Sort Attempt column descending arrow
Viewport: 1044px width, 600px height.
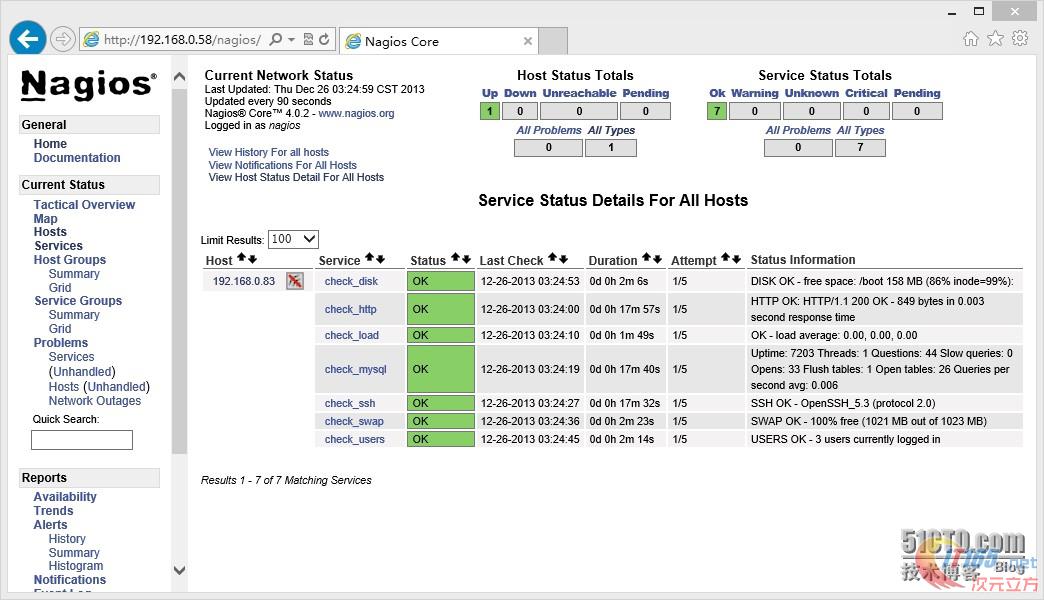pos(737,259)
